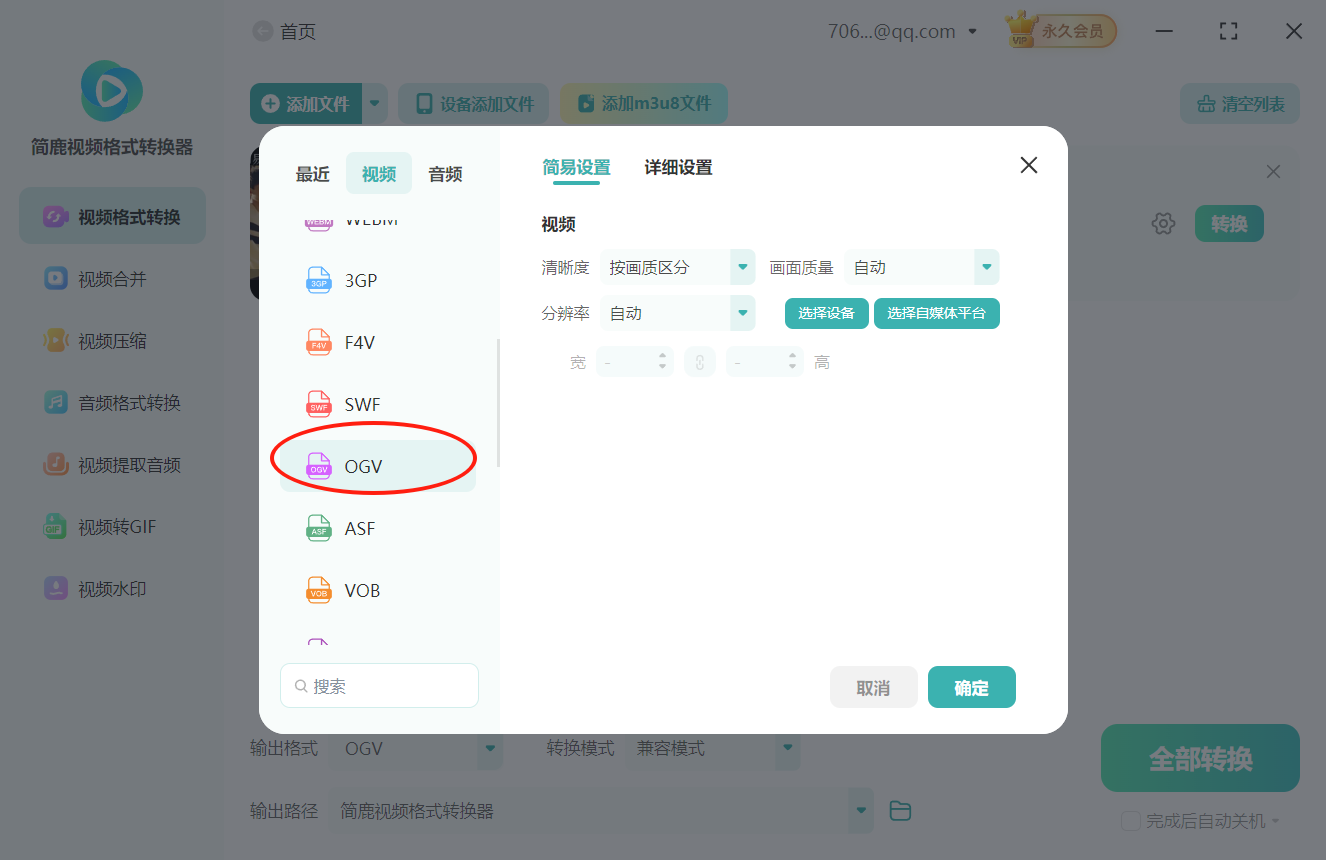Select the 视频压缩 sidebar tool
Image resolution: width=1326 pixels, height=860 pixels.
[111, 340]
